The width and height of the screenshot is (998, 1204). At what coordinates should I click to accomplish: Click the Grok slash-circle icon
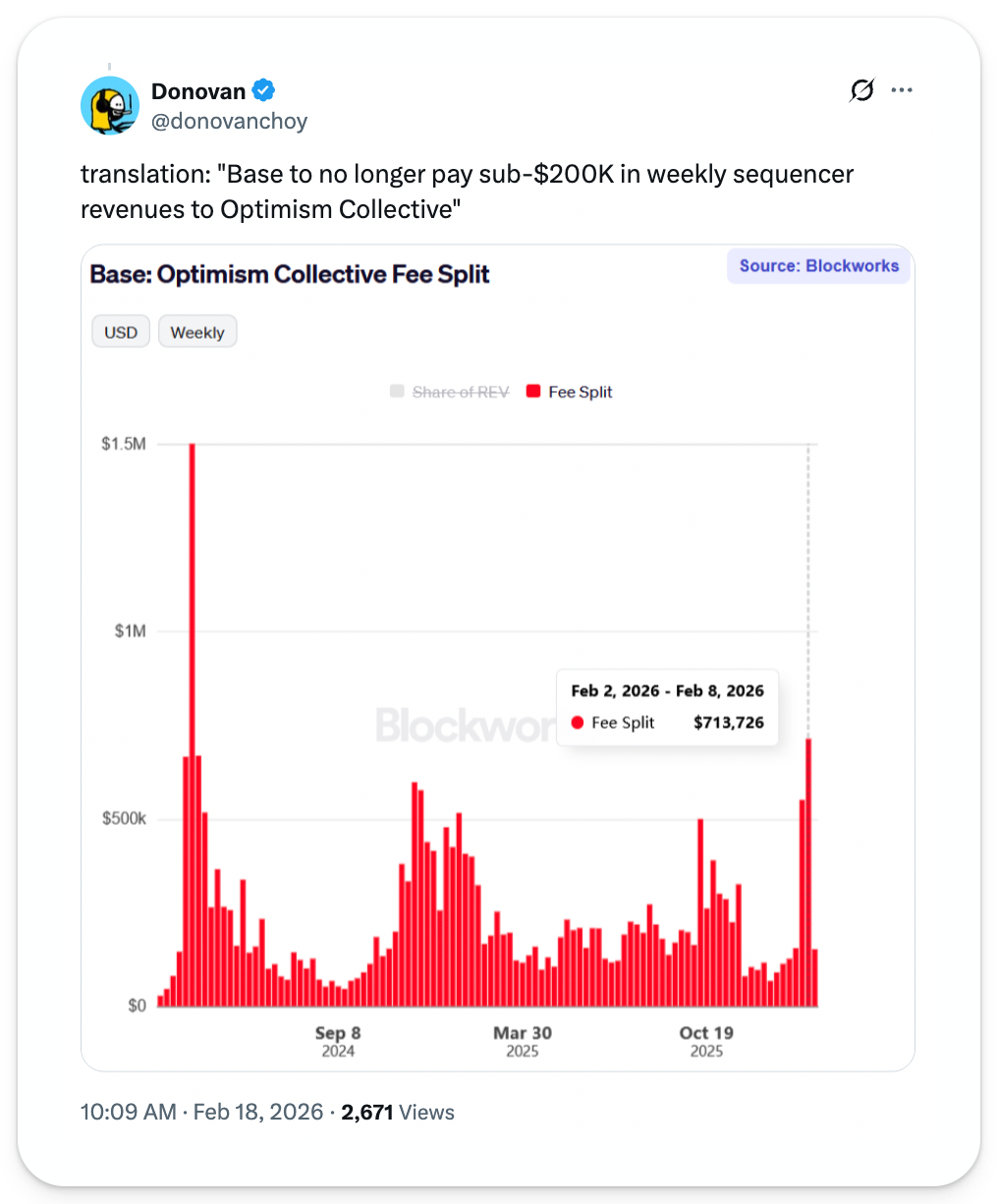(x=861, y=91)
